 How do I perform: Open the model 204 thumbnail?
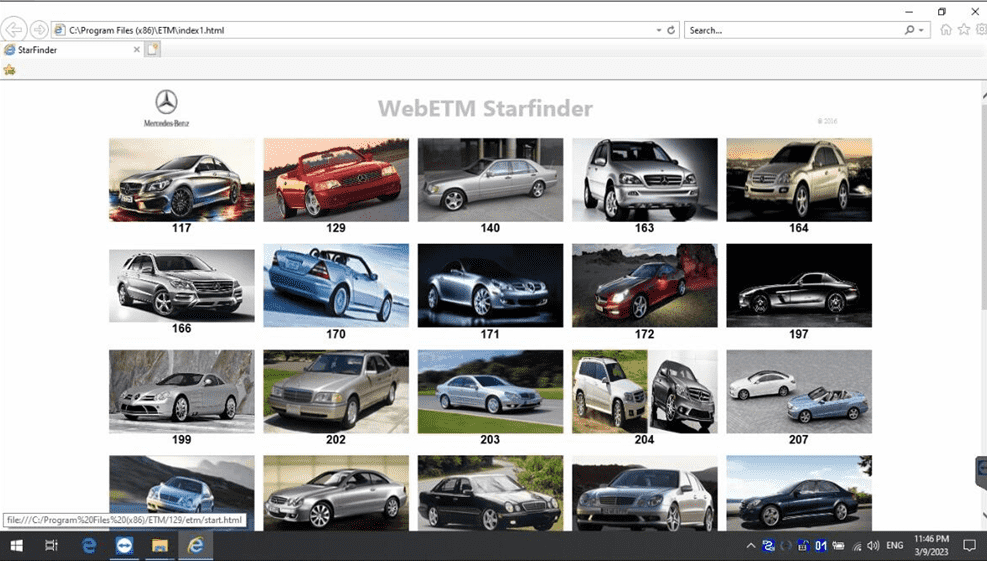coord(645,391)
